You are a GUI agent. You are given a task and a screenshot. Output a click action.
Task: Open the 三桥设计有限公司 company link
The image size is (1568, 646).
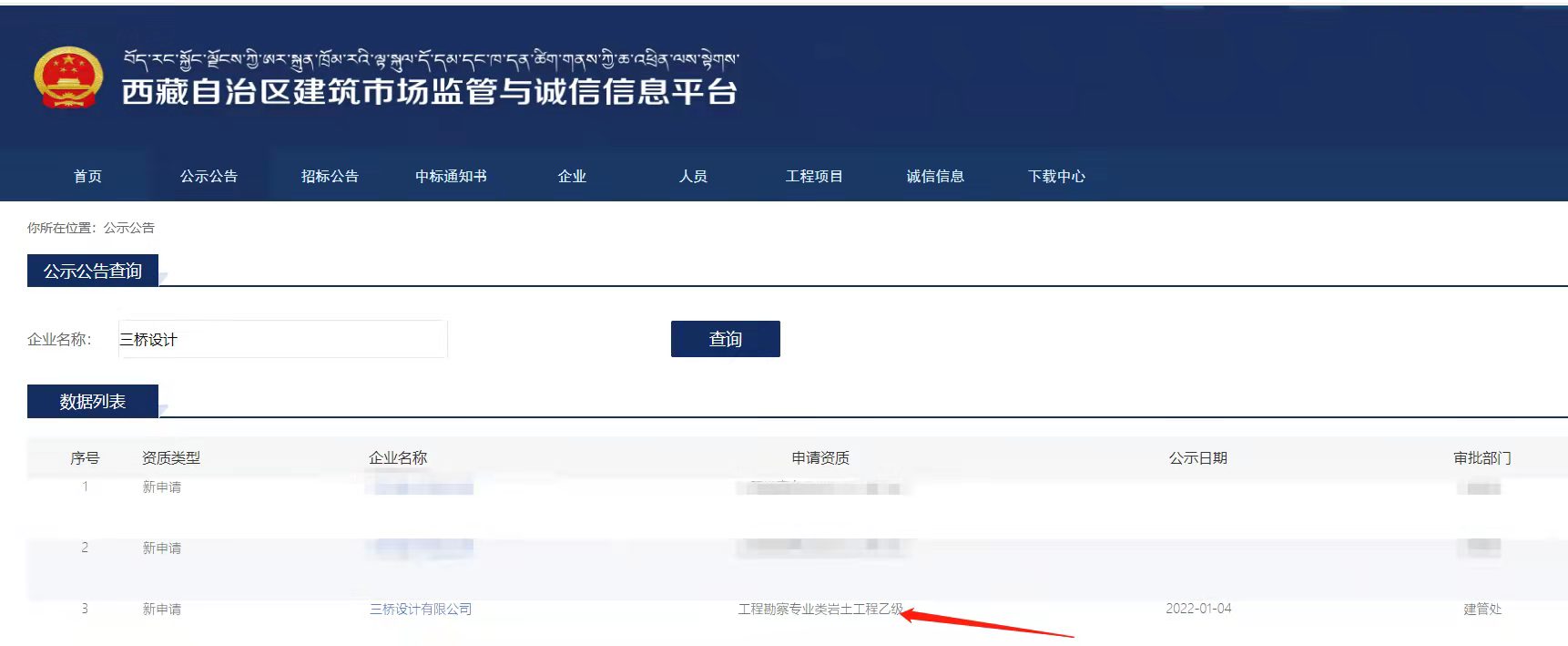click(x=421, y=610)
